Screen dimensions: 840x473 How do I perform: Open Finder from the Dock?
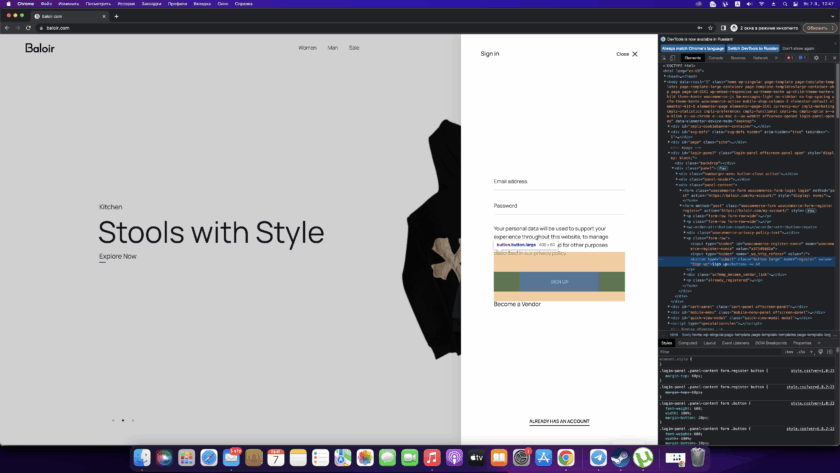tap(142, 457)
